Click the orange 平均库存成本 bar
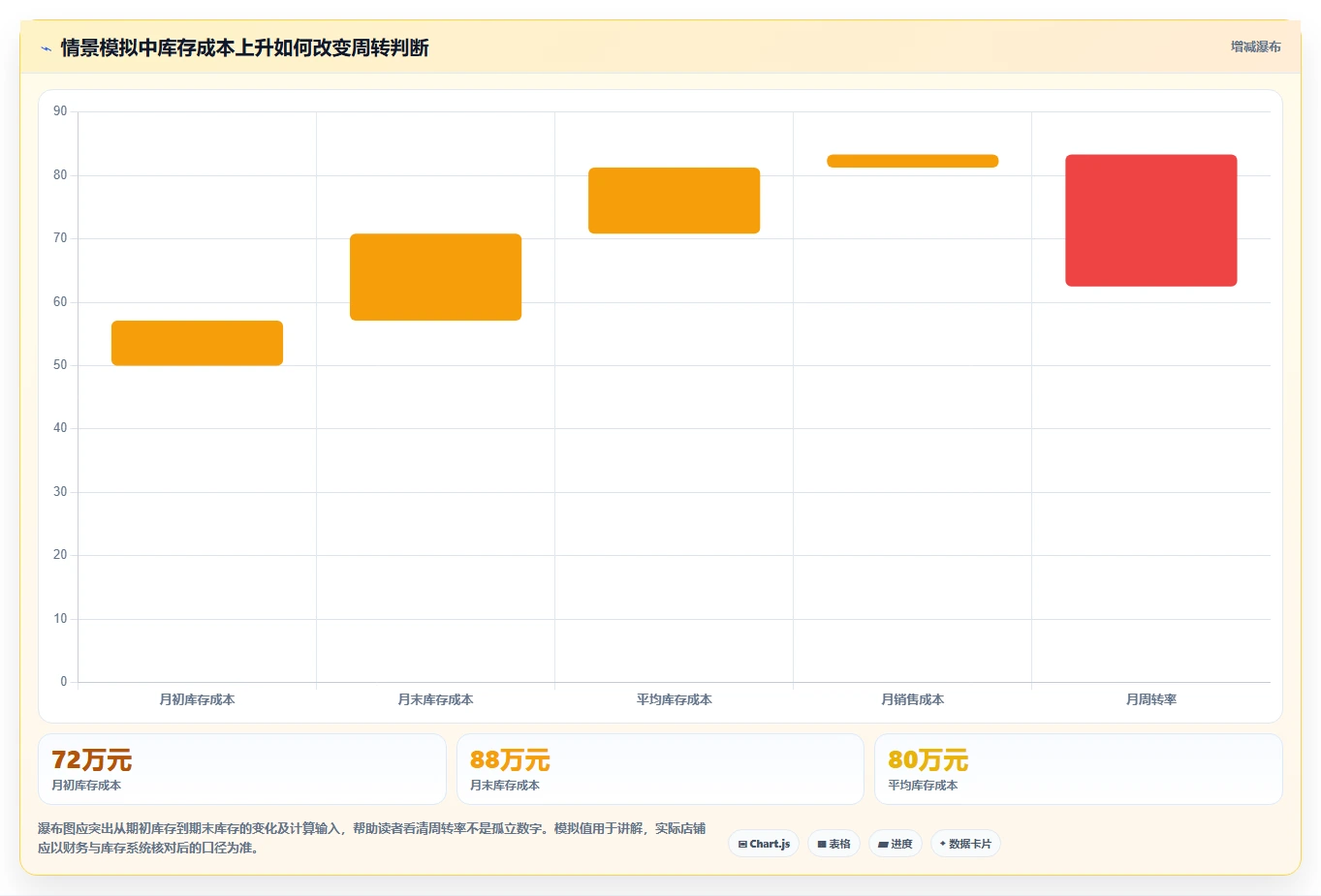 [x=674, y=201]
